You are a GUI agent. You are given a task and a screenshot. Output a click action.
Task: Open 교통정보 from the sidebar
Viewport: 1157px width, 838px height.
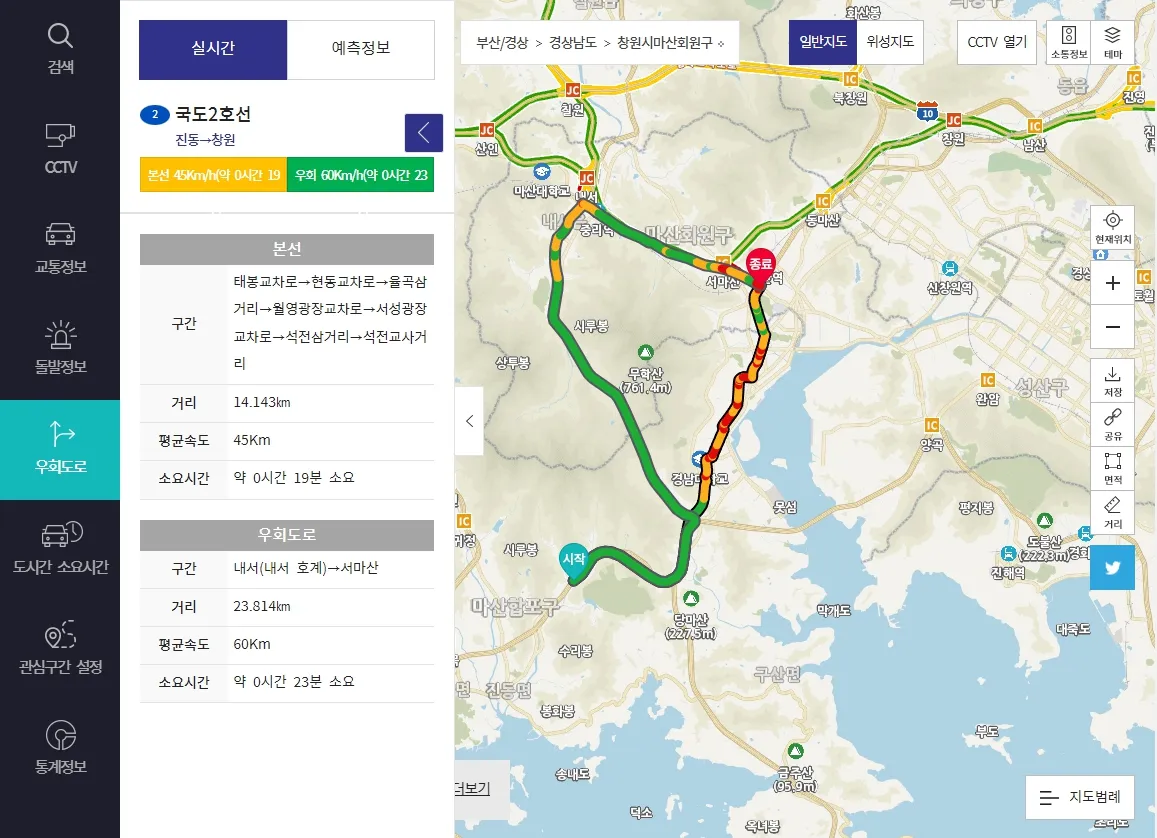tap(59, 247)
